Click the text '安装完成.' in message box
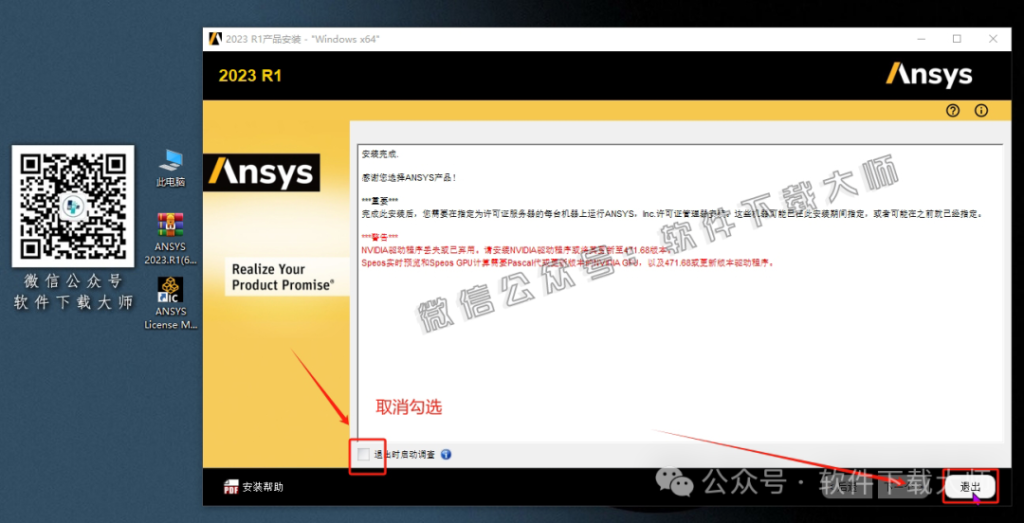 380,155
